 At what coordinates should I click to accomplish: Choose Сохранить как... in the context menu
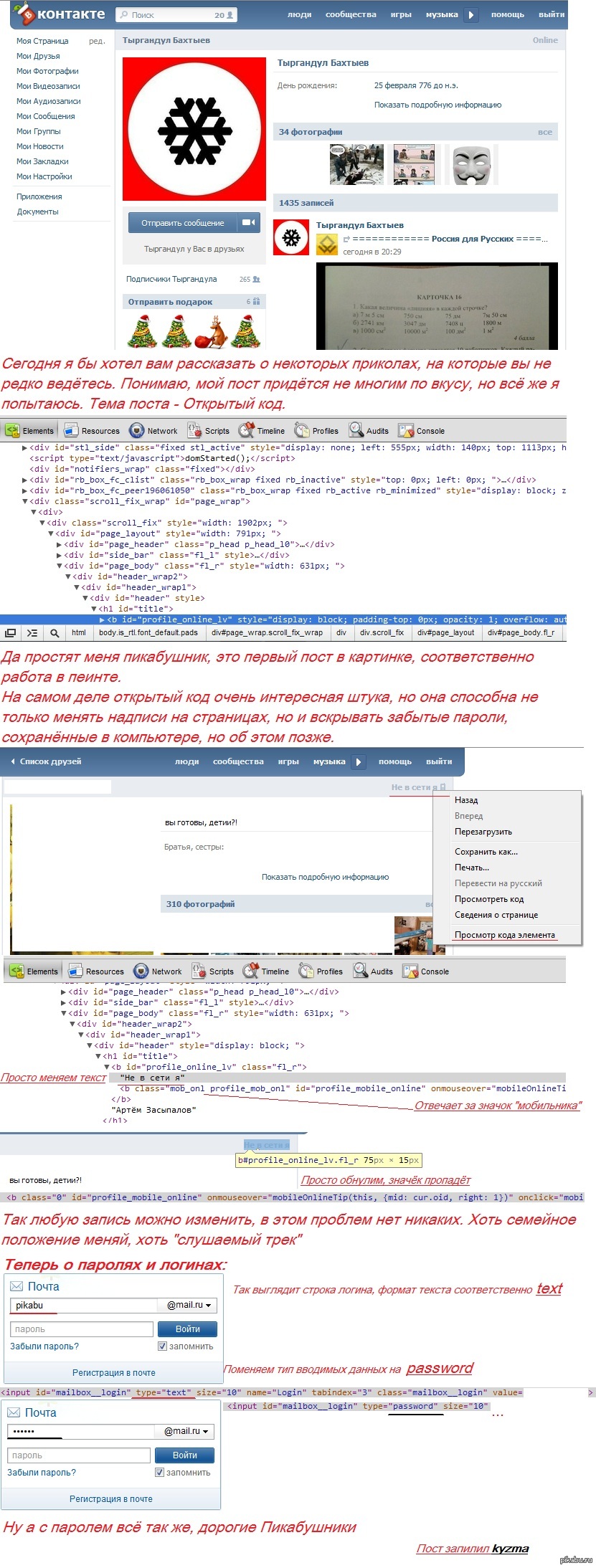tap(486, 852)
